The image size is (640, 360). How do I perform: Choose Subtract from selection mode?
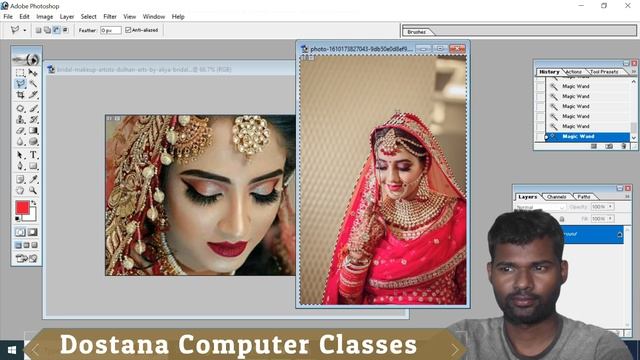click(56, 30)
